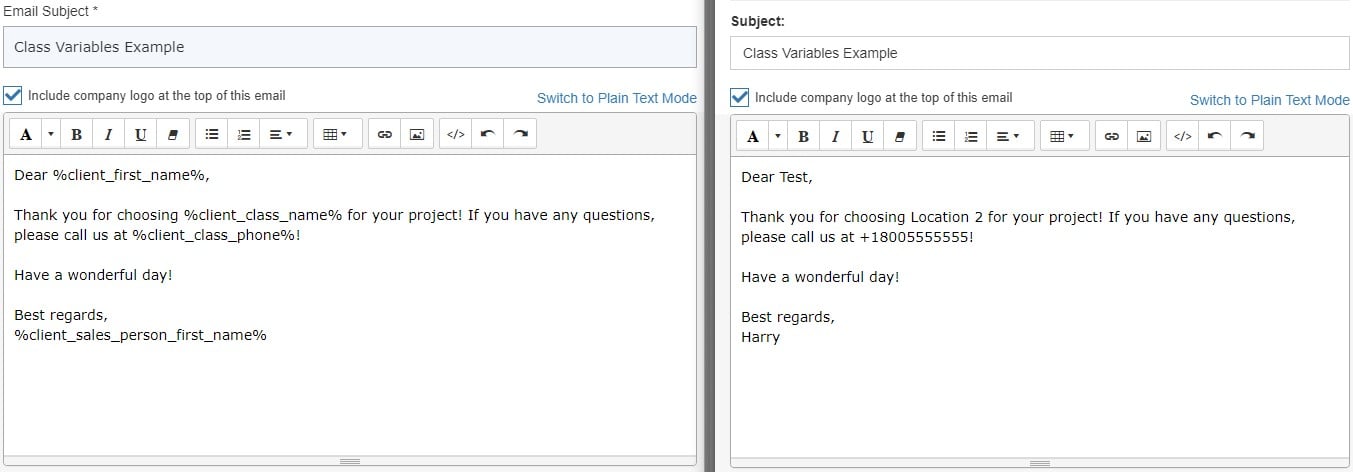The image size is (1353, 472).
Task: Toggle bold in the left editor toolbar
Action: pyautogui.click(x=76, y=135)
